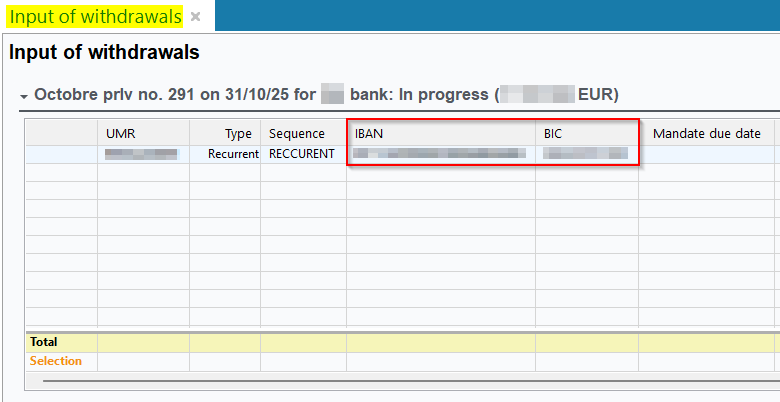Sort by the UMR column header
This screenshot has width=780, height=402.
coord(143,133)
